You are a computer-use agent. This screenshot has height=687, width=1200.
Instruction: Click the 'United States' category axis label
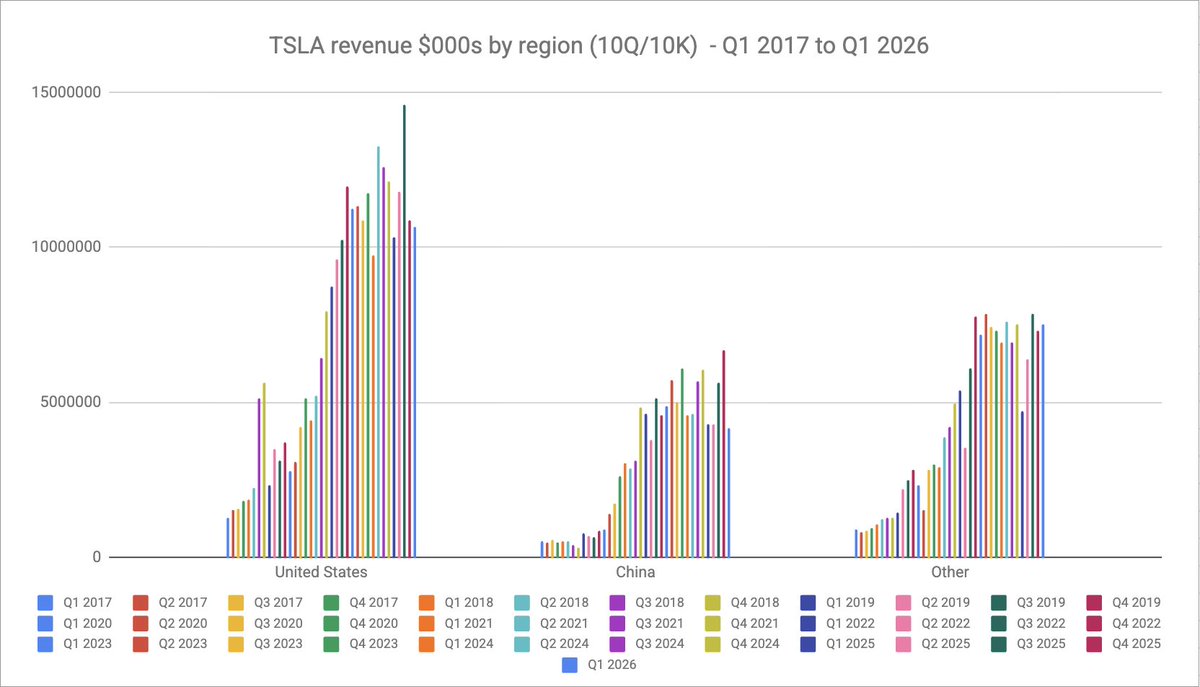[x=321, y=572]
